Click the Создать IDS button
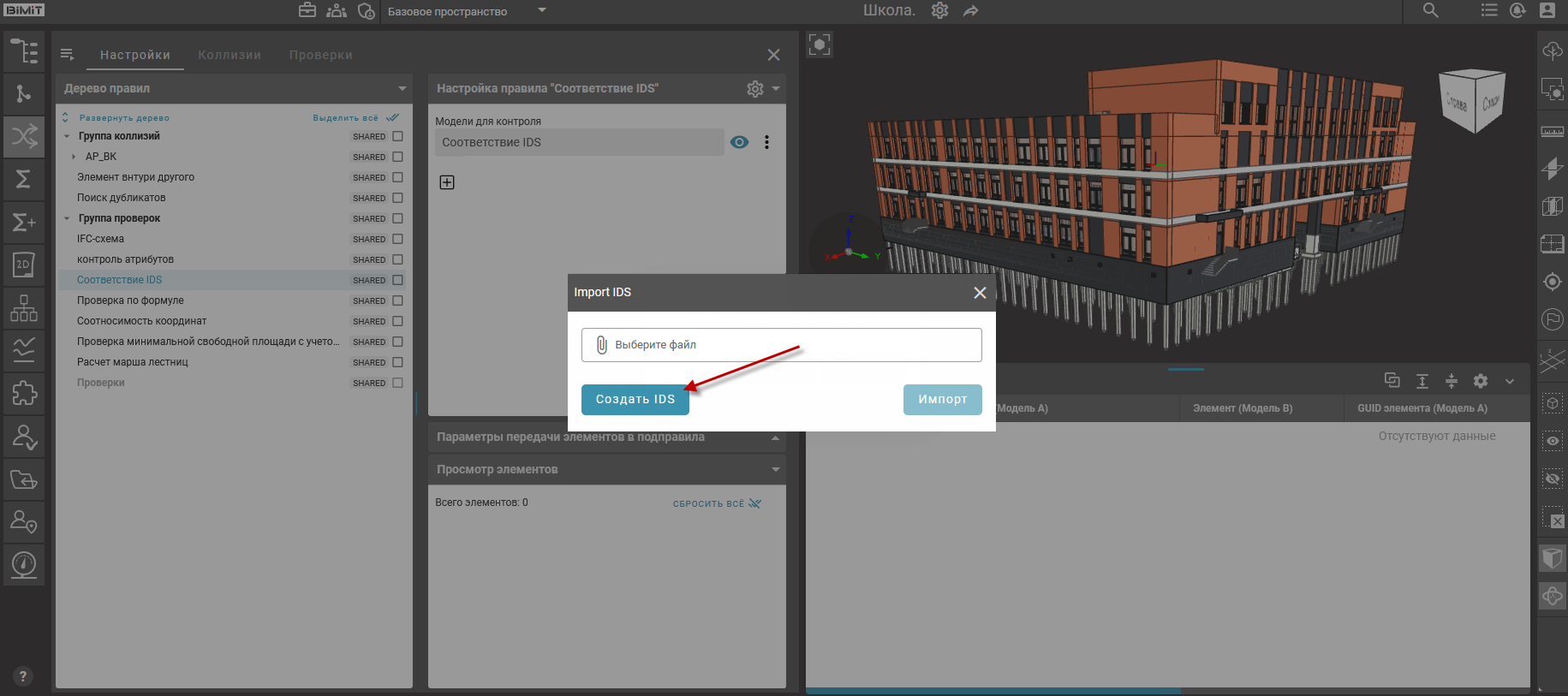Image resolution: width=1568 pixels, height=696 pixels. [x=635, y=399]
